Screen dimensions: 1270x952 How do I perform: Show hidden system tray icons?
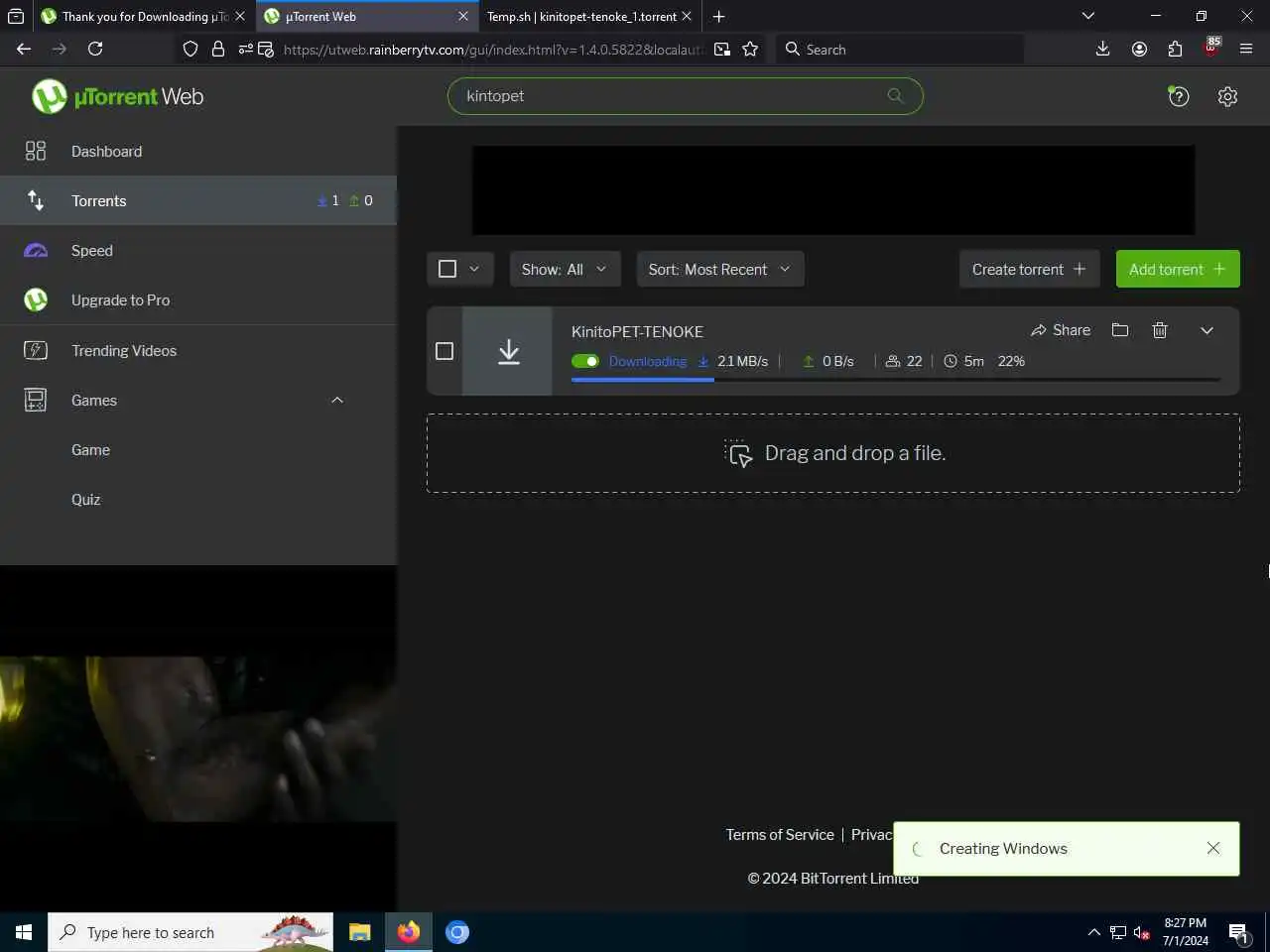click(1093, 932)
